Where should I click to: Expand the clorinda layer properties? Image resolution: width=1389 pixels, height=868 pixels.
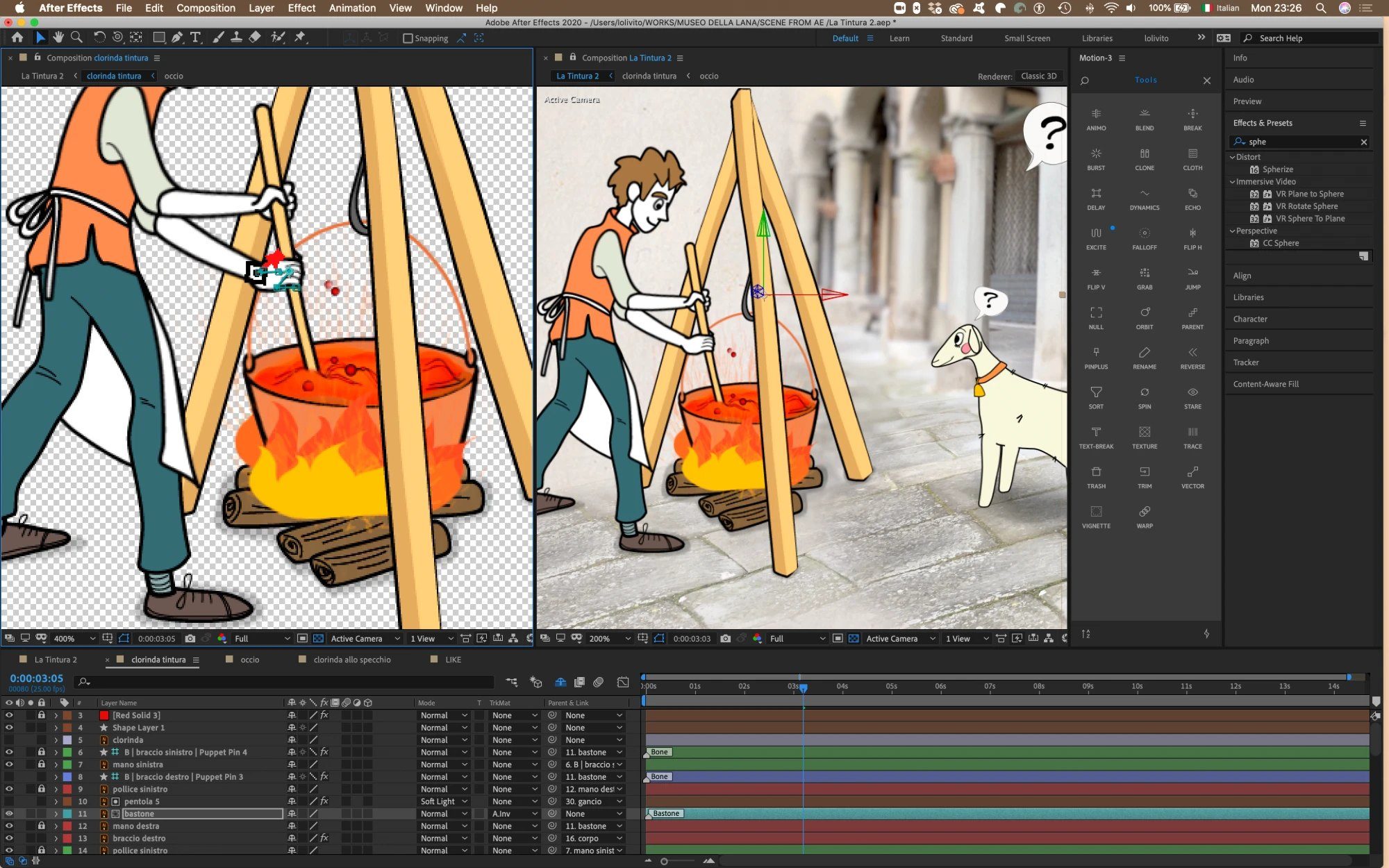pos(56,740)
